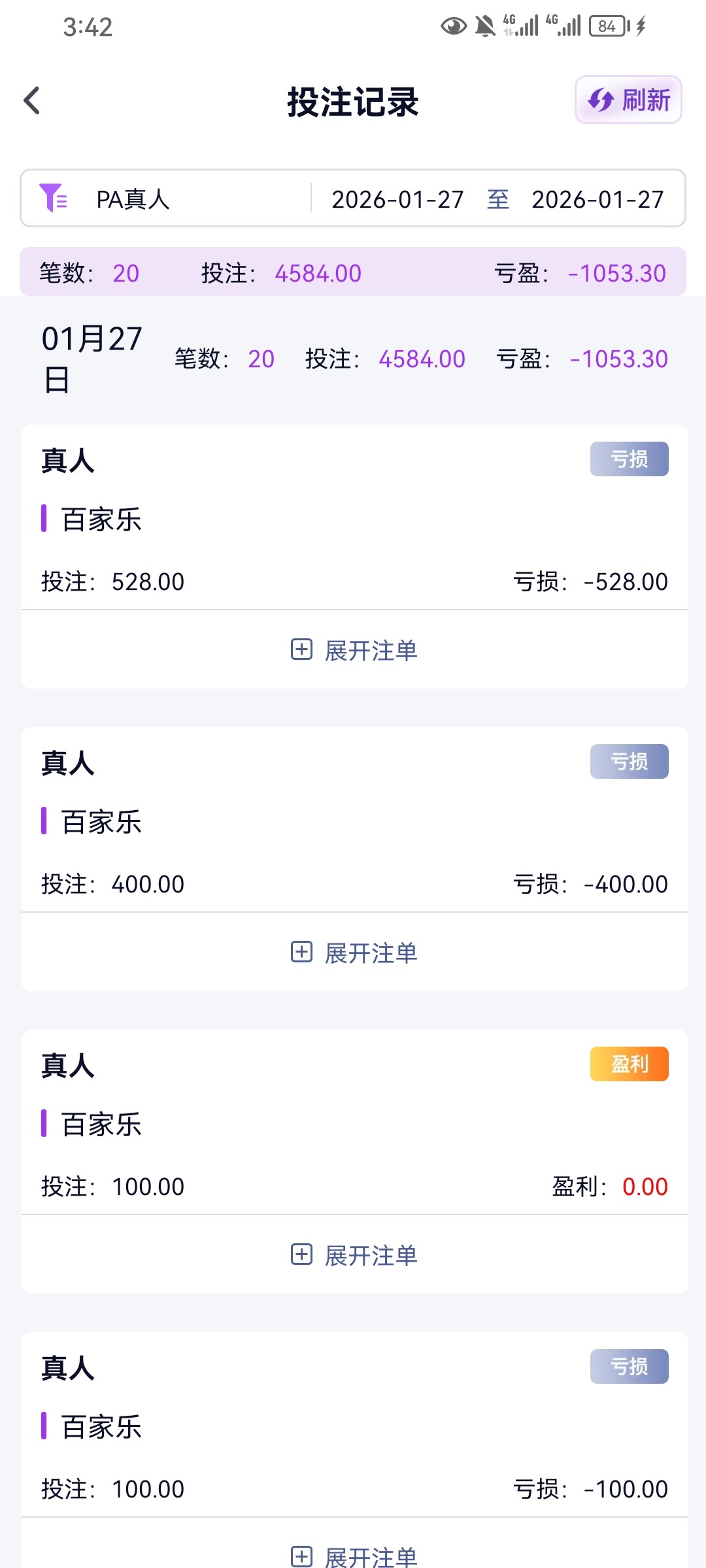Pick the end date after 至
Viewport: 706px width, 1568px height.
point(597,199)
